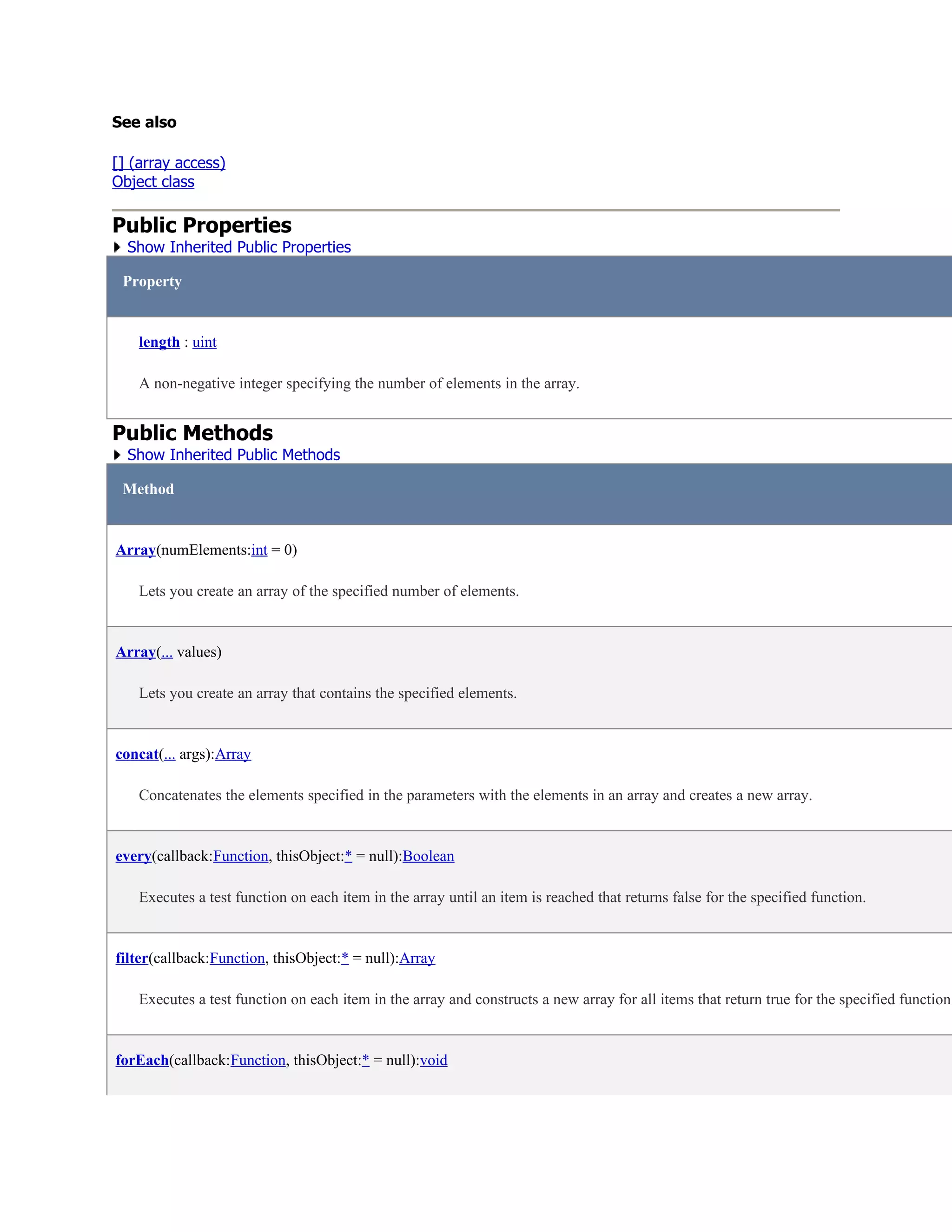Image resolution: width=952 pixels, height=1232 pixels.
Task: Click the concat method link
Action: [137, 754]
